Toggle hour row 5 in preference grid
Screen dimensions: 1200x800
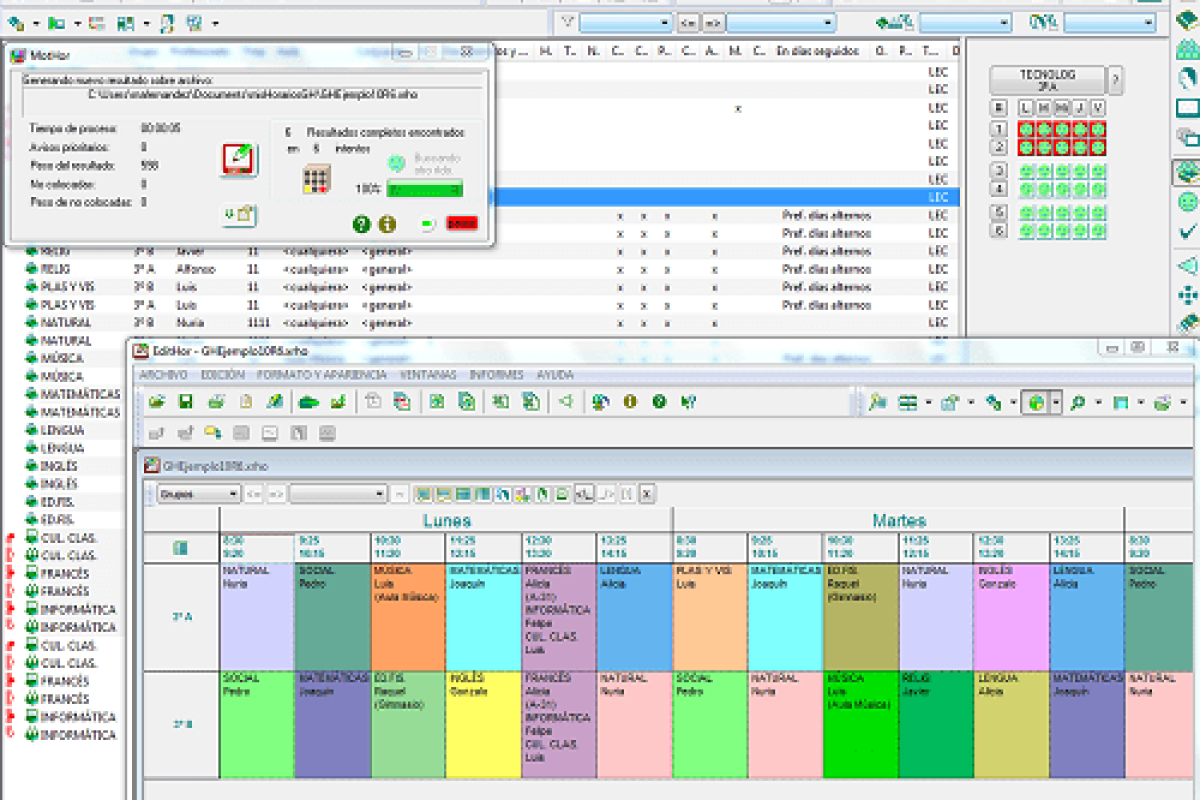[999, 212]
